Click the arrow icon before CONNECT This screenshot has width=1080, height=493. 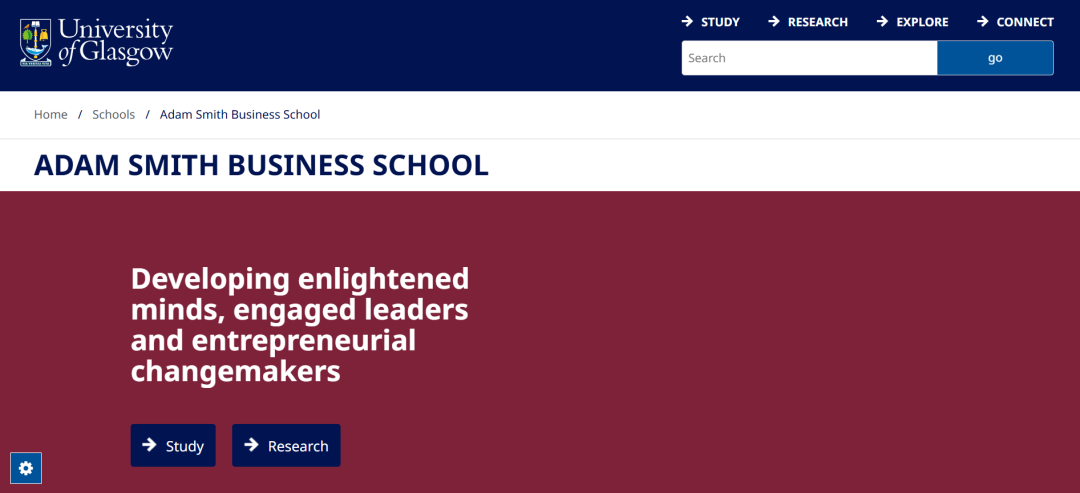tap(982, 21)
